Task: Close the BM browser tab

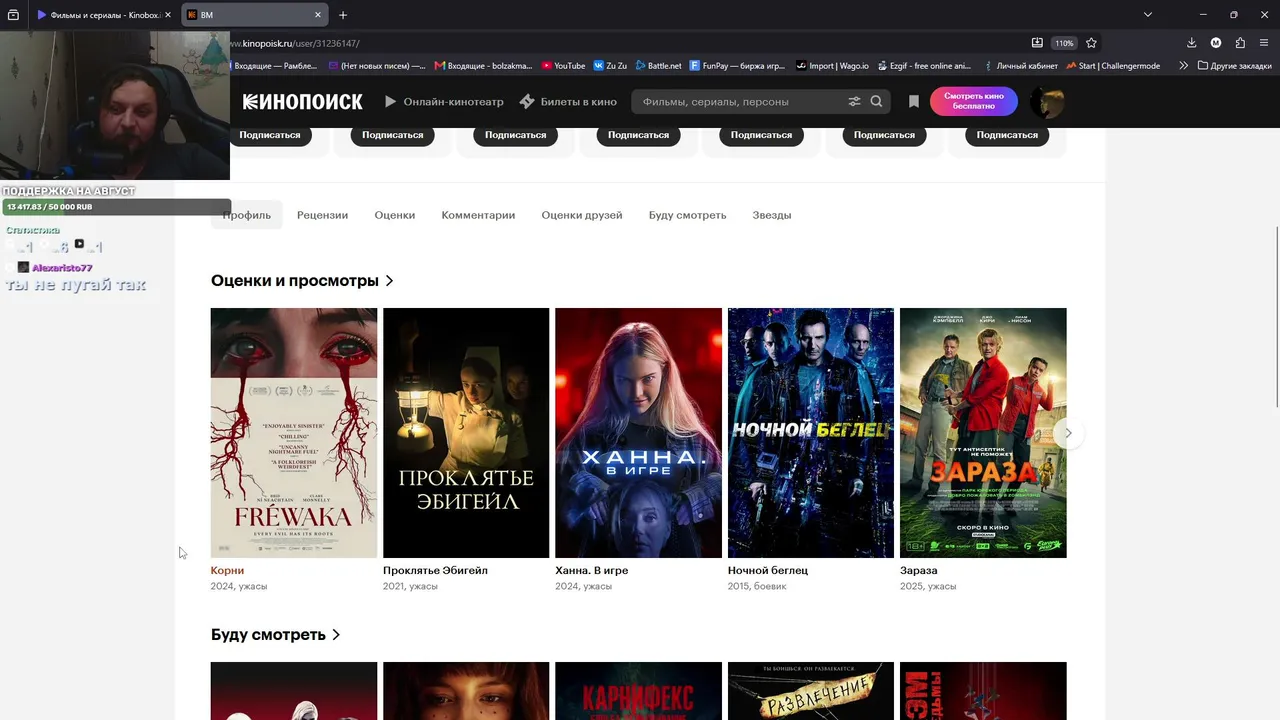Action: (318, 15)
